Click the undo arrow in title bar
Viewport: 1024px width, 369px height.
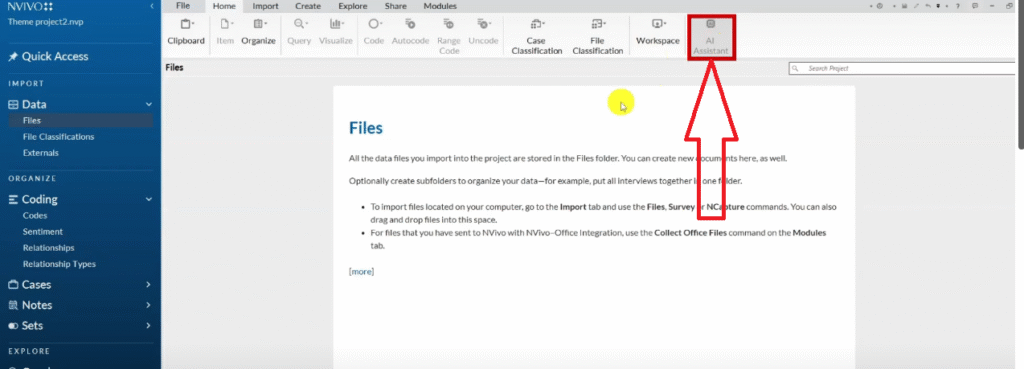928,6
